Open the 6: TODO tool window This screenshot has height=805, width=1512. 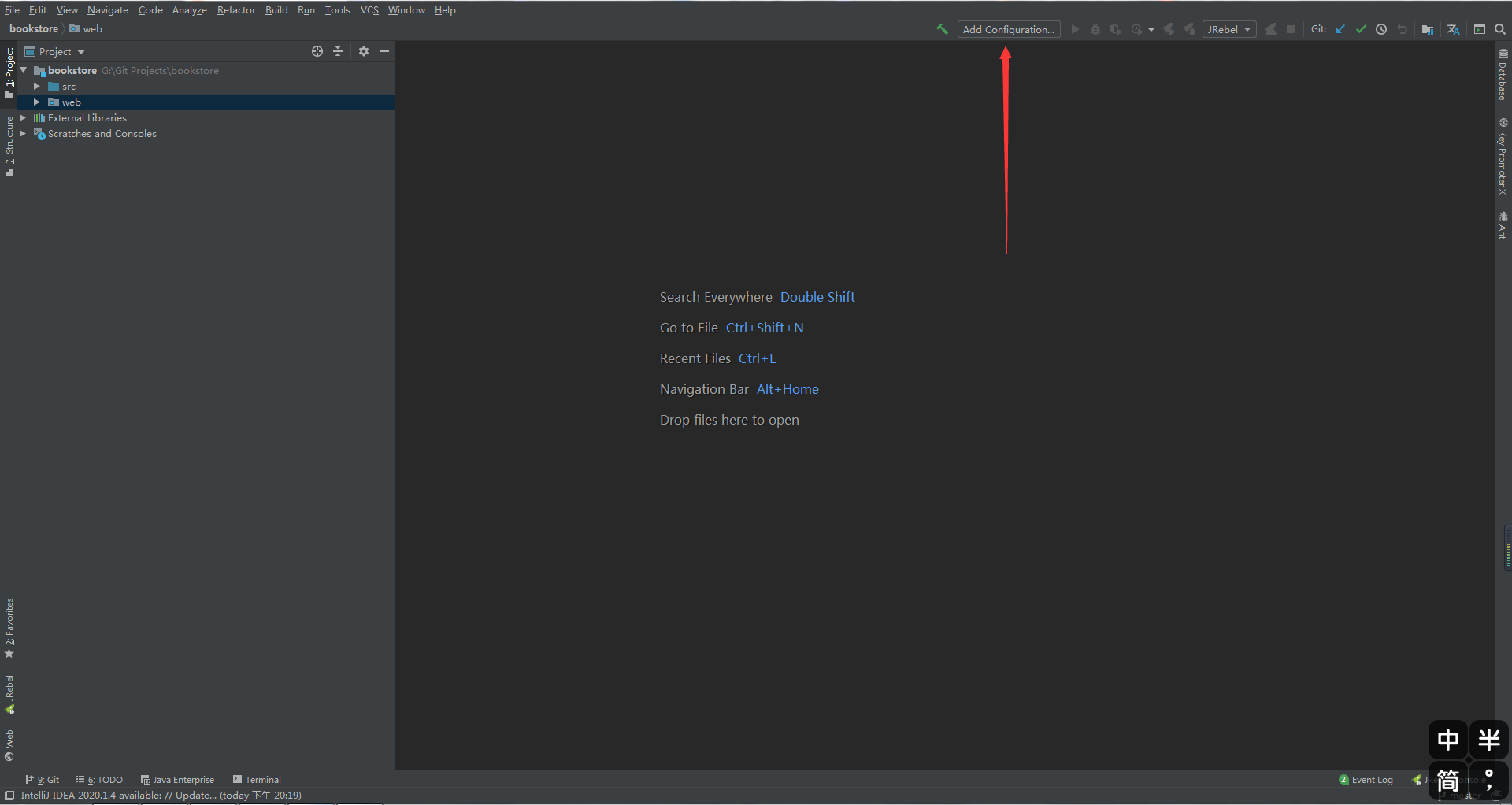99,780
